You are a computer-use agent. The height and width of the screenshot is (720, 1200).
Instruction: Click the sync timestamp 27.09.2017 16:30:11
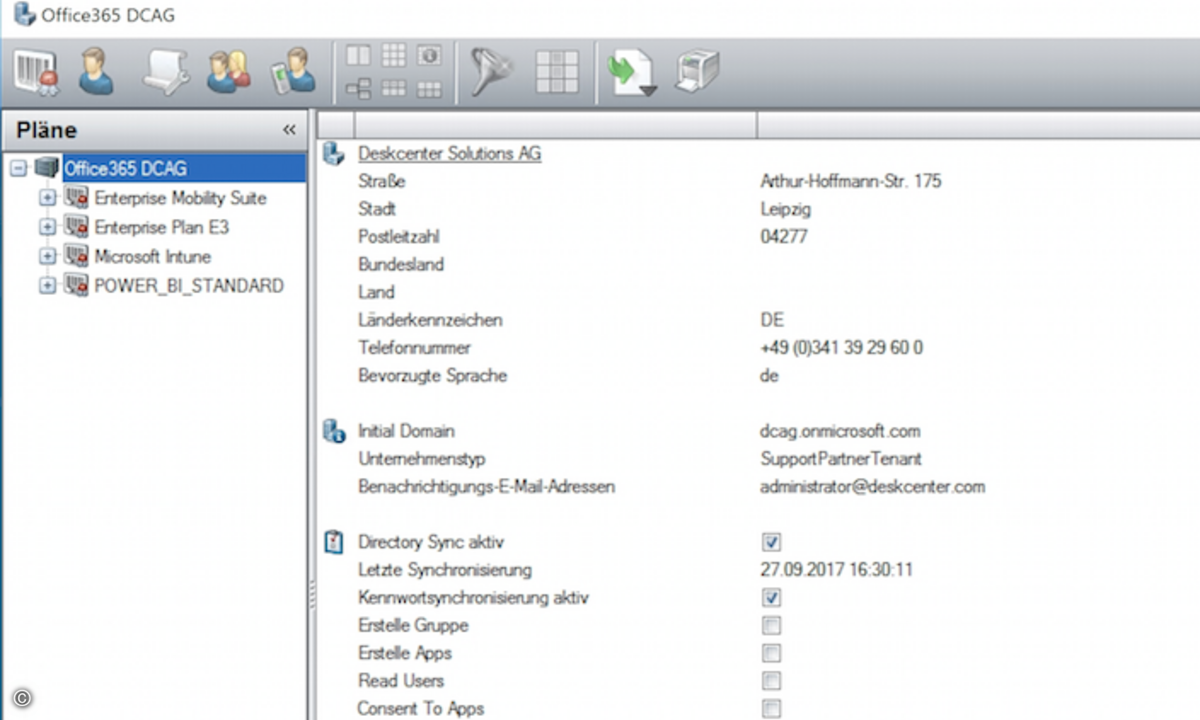(836, 570)
